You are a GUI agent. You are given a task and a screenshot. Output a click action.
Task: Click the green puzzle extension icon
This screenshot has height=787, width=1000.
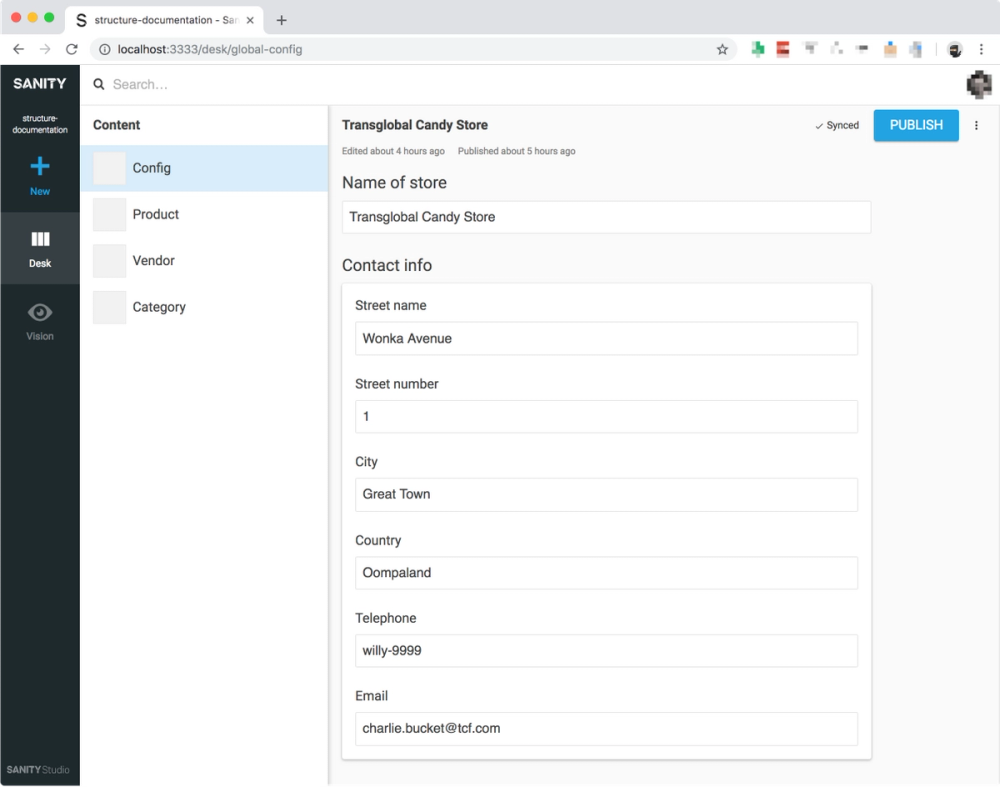[758, 49]
